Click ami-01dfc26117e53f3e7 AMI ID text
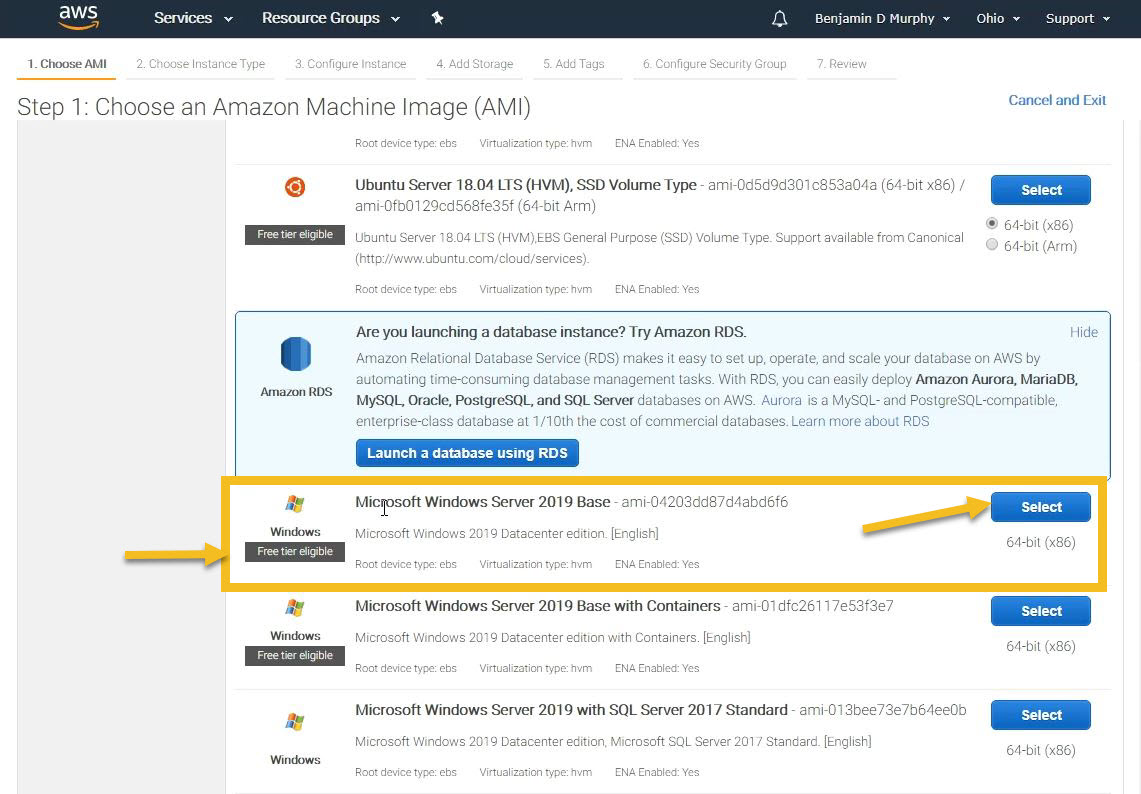This screenshot has width=1141, height=794. pyautogui.click(x=813, y=606)
